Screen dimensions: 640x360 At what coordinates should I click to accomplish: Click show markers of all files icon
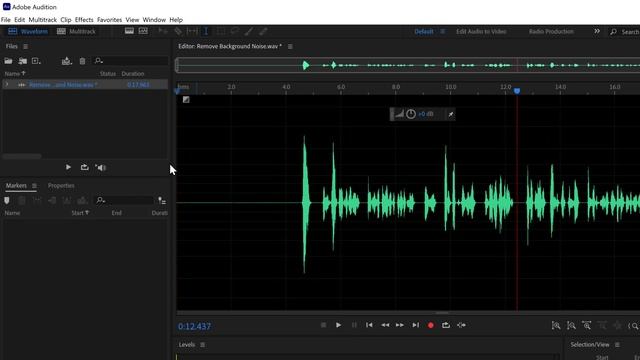click(162, 200)
